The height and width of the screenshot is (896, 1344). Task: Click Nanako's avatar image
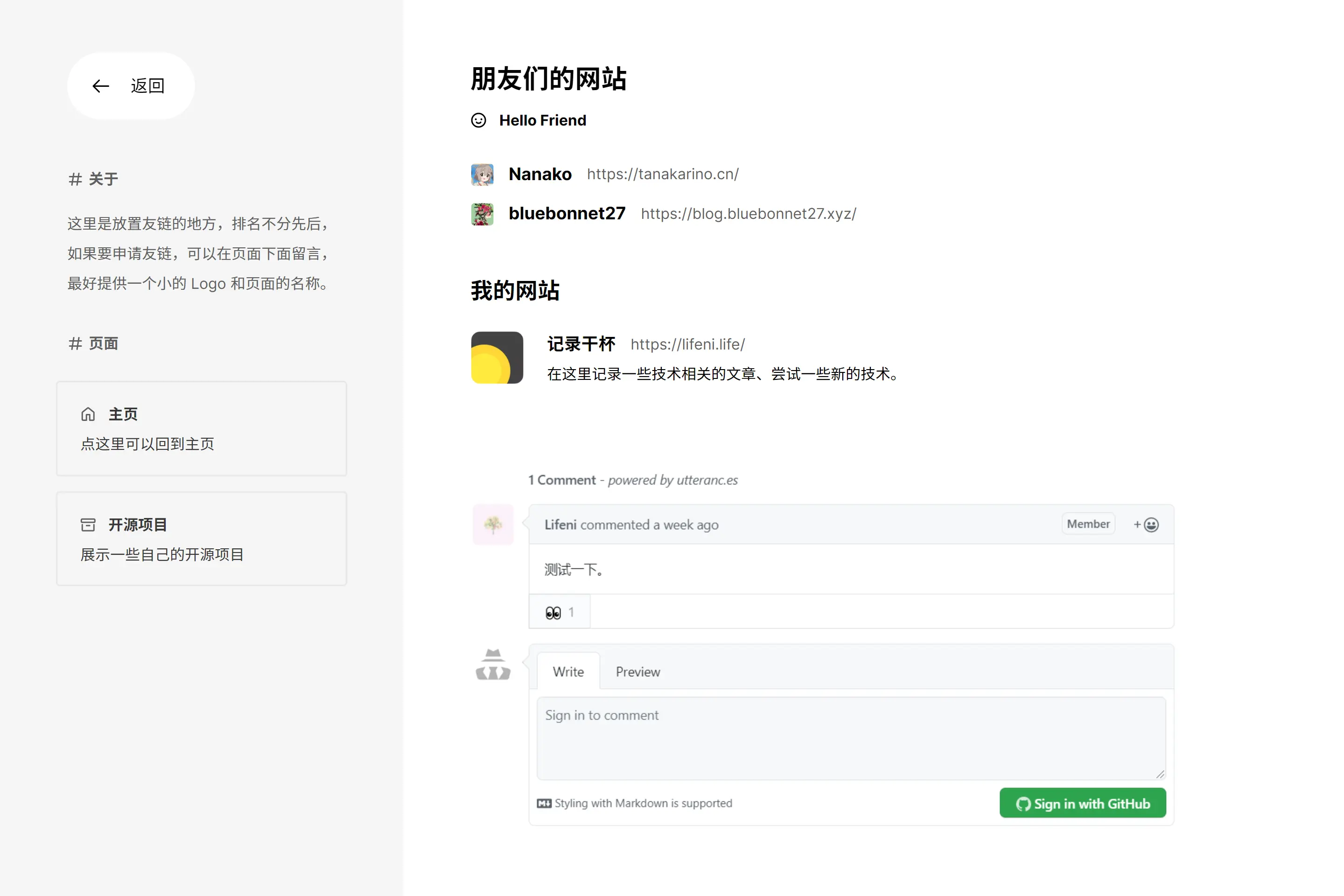click(x=482, y=174)
